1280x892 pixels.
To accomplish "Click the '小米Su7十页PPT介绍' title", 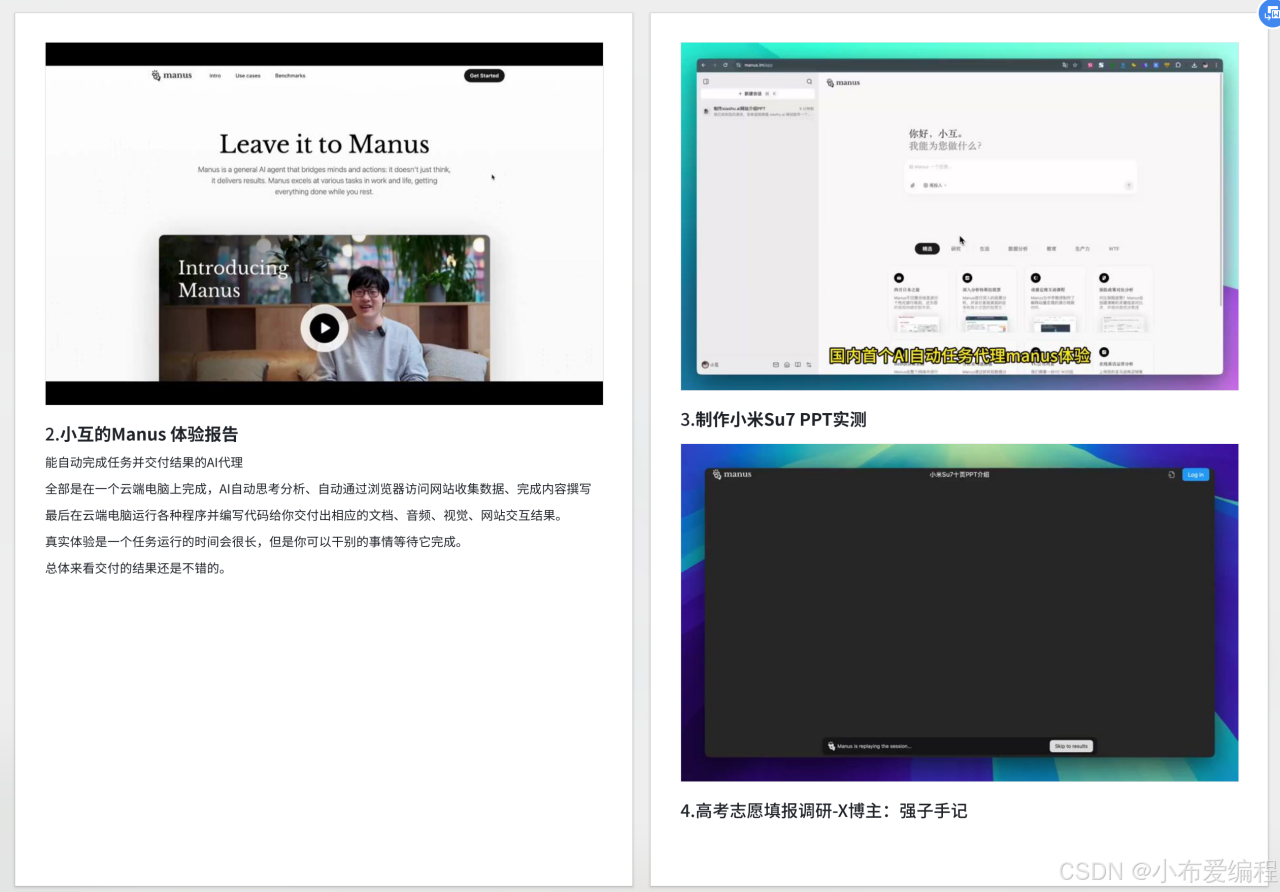I will (x=959, y=474).
